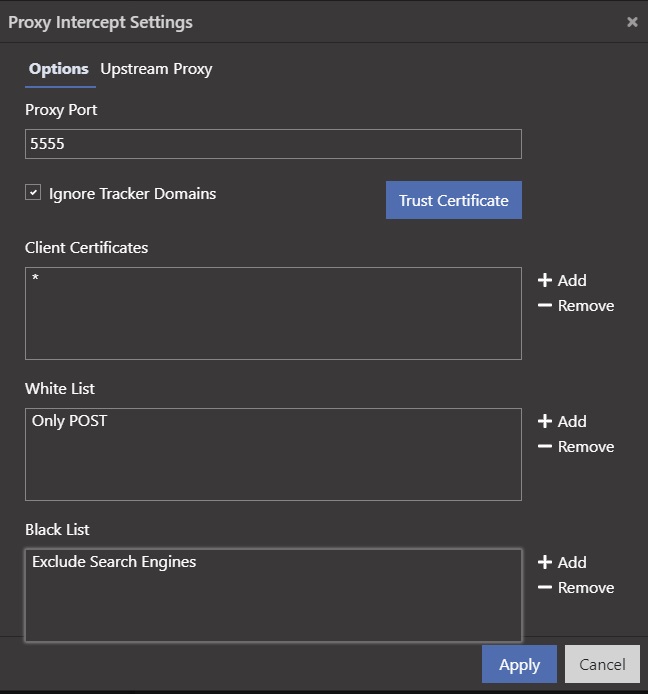This screenshot has height=694, width=648.
Task: Open the Upstream Proxy tab
Action: coord(156,69)
